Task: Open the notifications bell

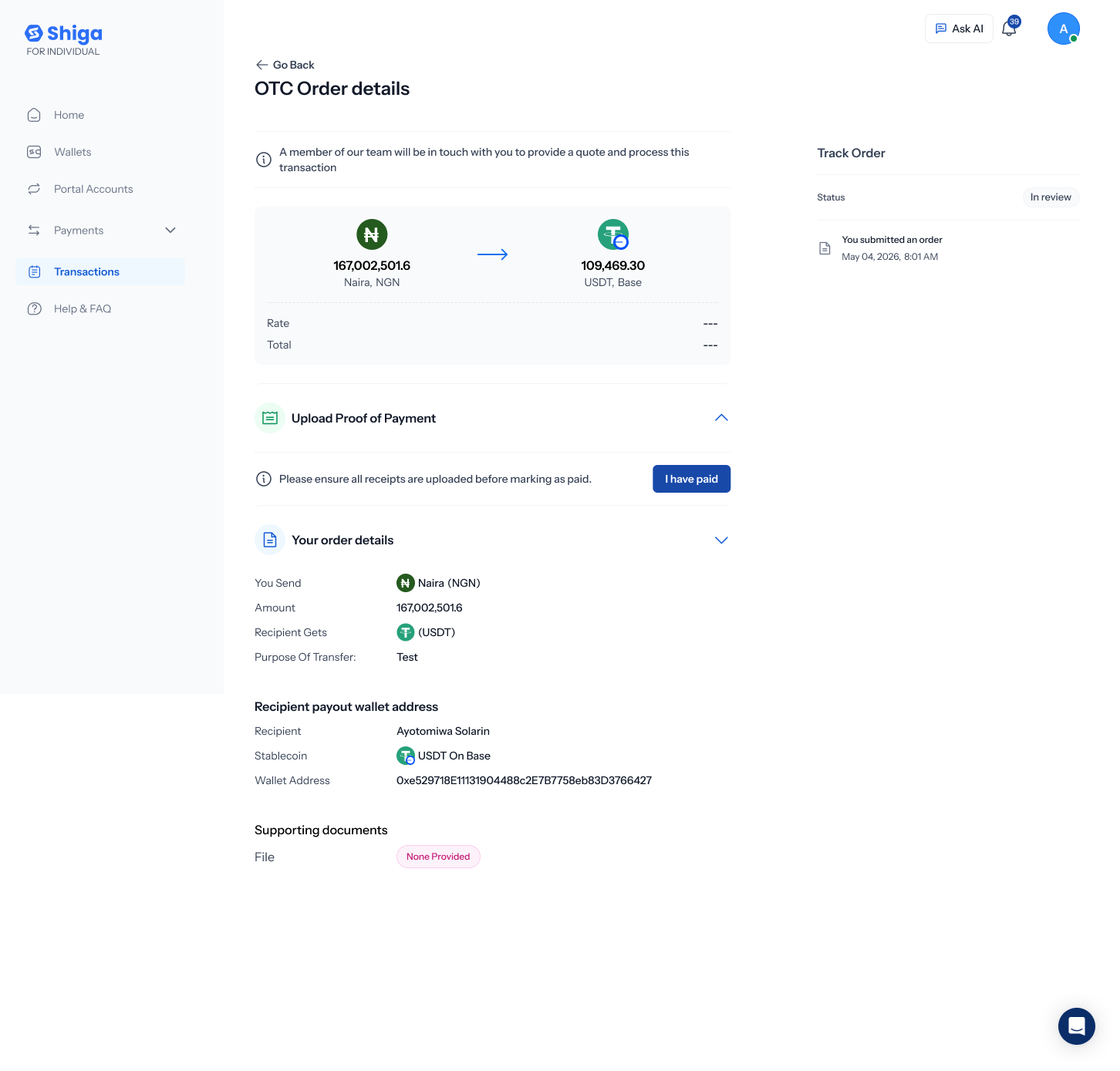Action: [1009, 29]
